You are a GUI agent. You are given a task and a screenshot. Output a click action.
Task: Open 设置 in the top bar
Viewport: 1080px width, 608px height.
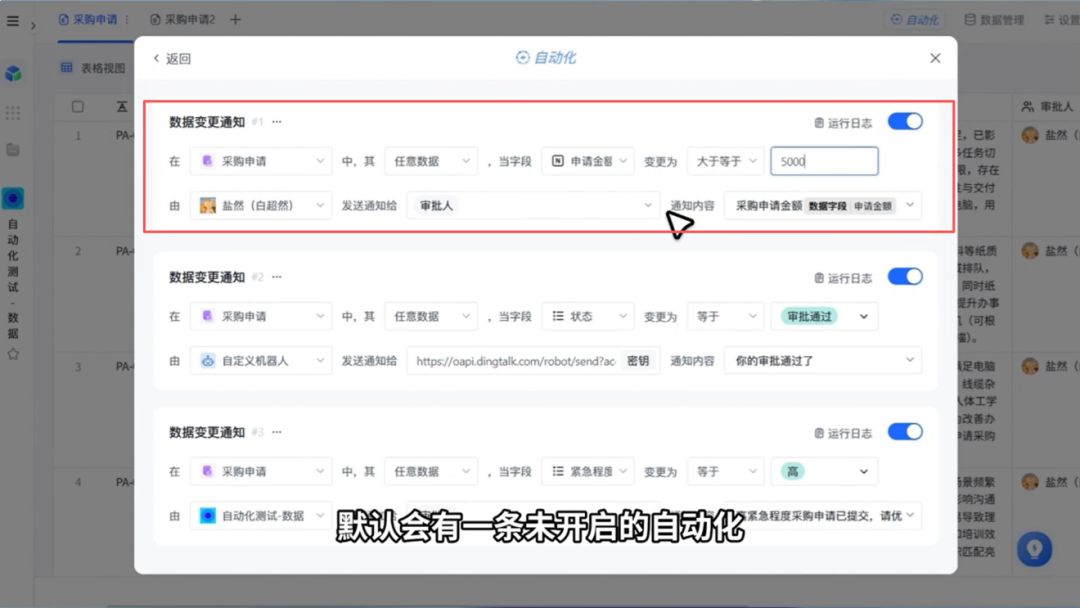pyautogui.click(x=1061, y=20)
